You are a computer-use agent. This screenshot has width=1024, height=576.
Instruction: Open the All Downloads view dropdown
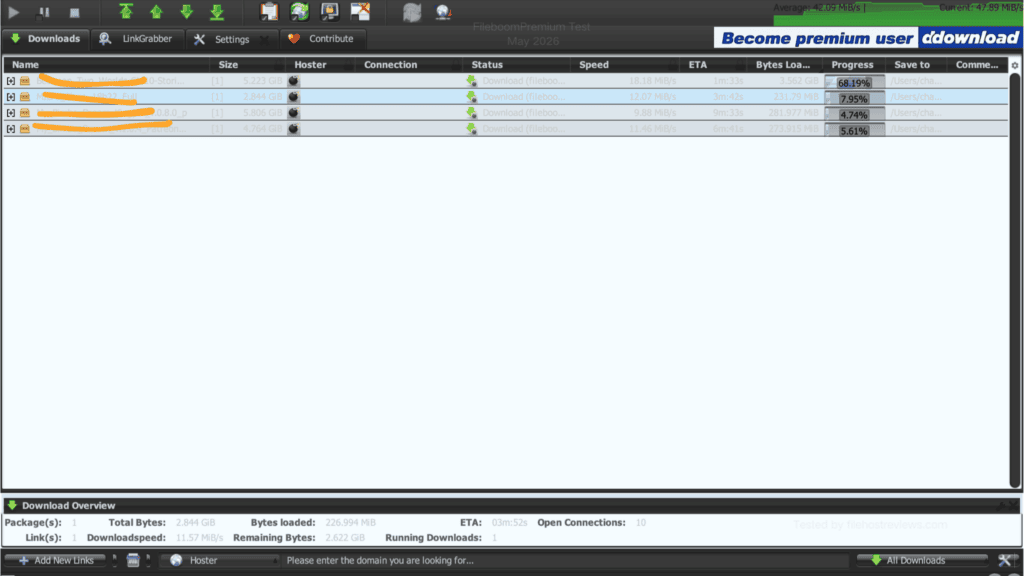point(922,560)
